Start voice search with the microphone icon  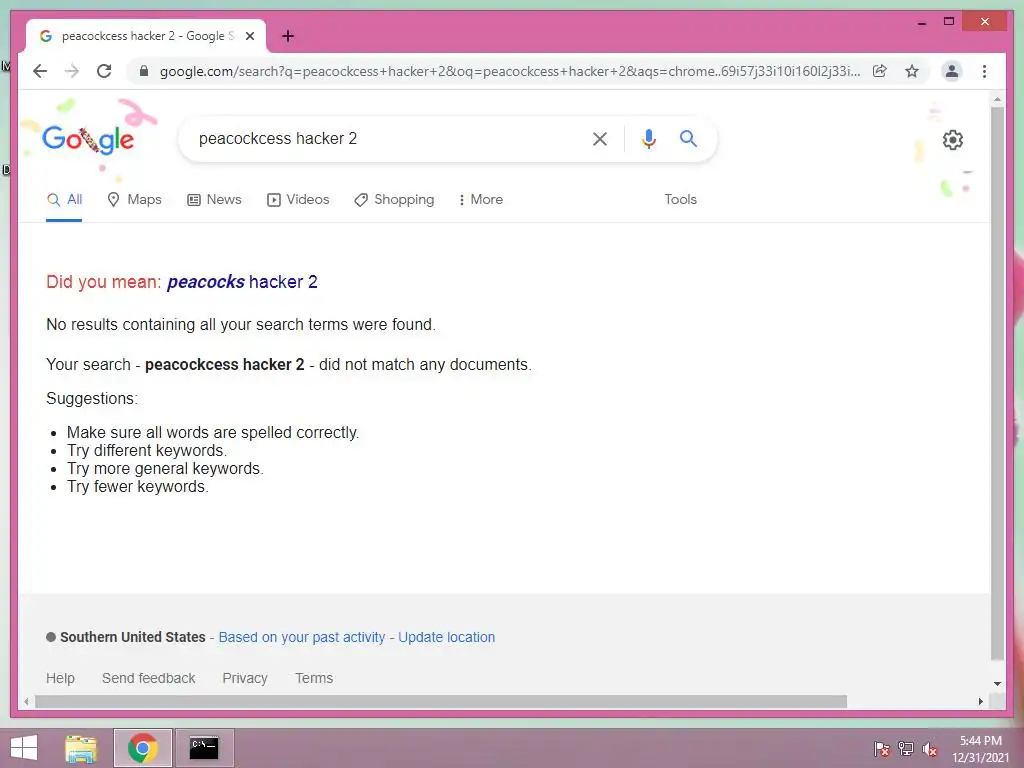click(x=648, y=139)
